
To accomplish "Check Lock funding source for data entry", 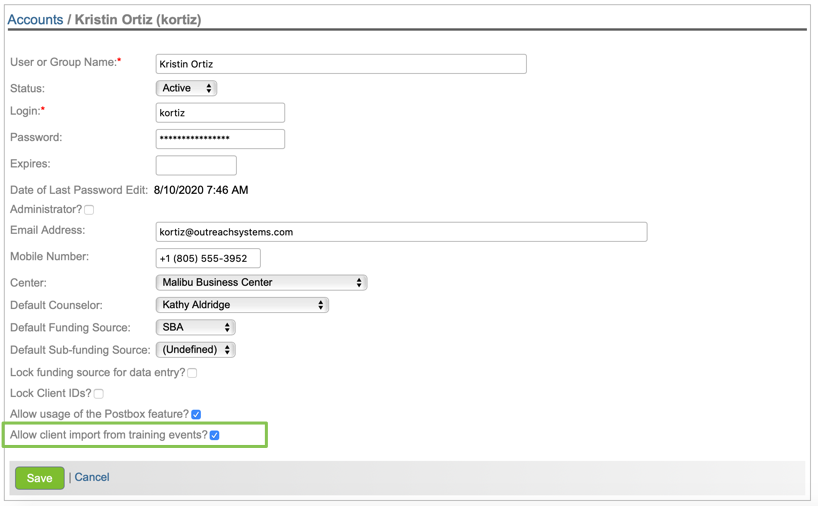I will pyautogui.click(x=192, y=373).
